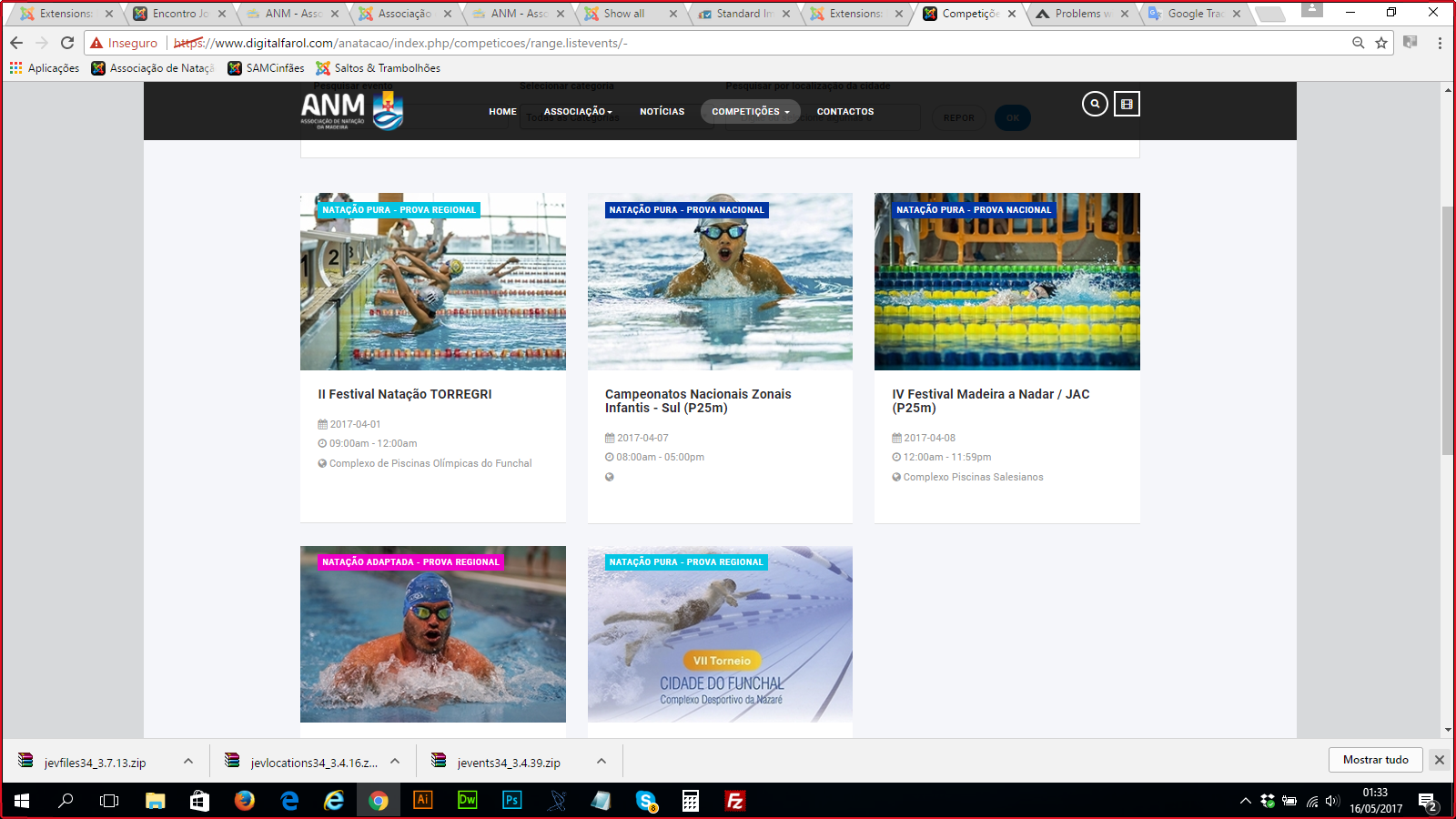The image size is (1456, 819).
Task: Click the VII Torneio Cidade do Funchal image
Action: click(x=720, y=634)
